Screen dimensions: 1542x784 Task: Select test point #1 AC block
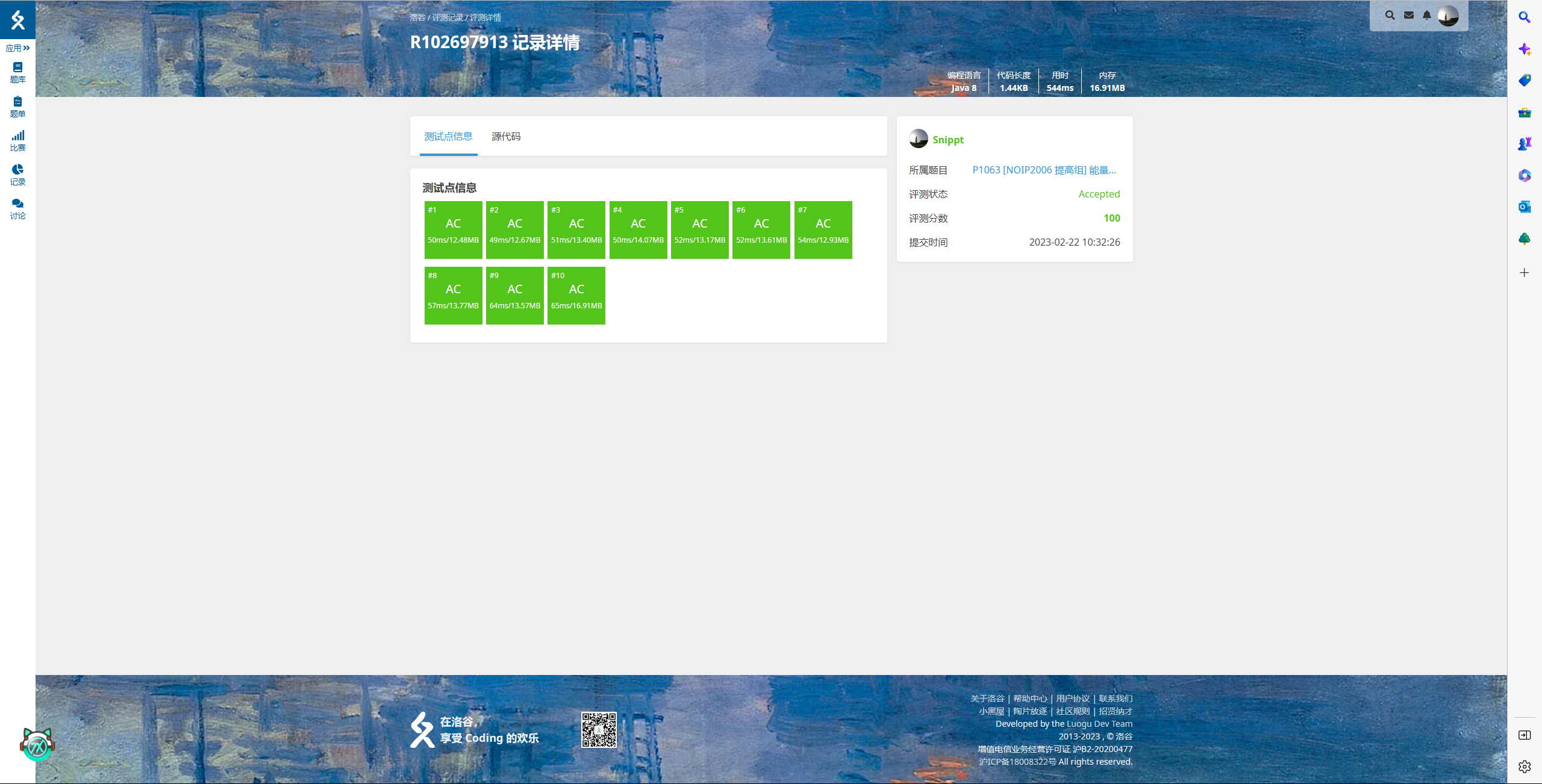(453, 230)
